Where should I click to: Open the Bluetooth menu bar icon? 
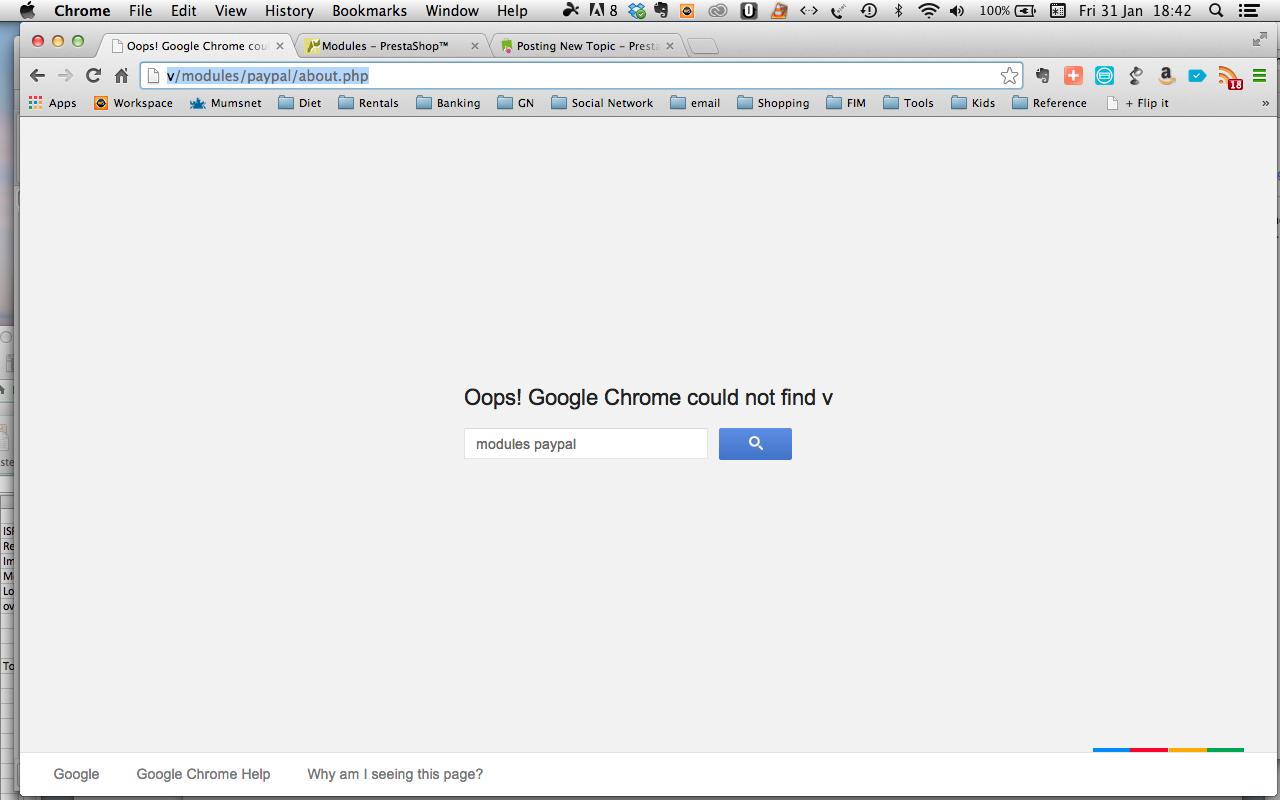point(899,11)
